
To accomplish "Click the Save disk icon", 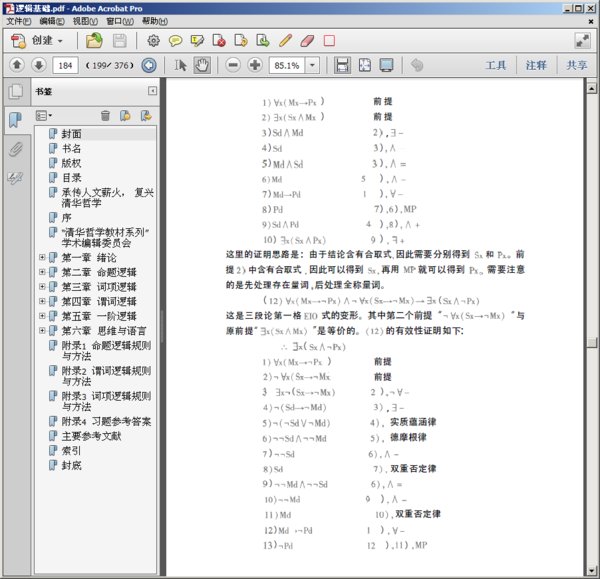I will (x=119, y=40).
